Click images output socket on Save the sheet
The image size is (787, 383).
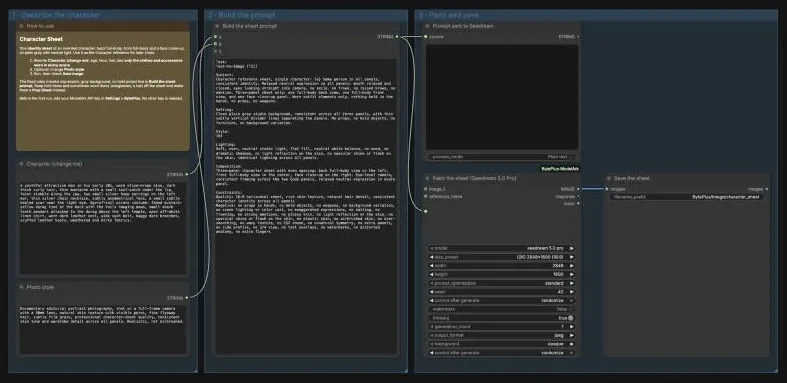766,189
